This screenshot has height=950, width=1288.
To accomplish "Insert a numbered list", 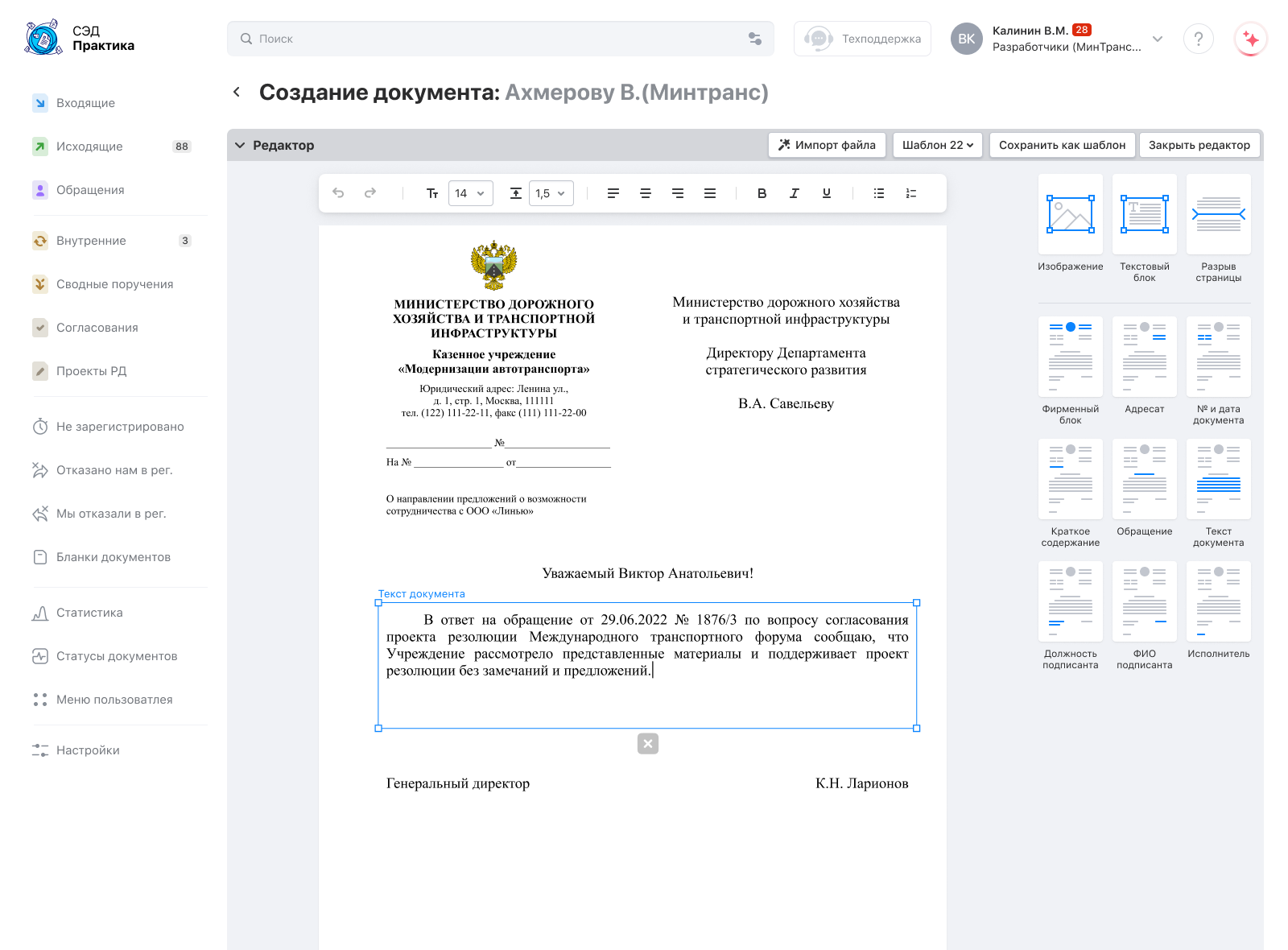I will click(x=911, y=193).
